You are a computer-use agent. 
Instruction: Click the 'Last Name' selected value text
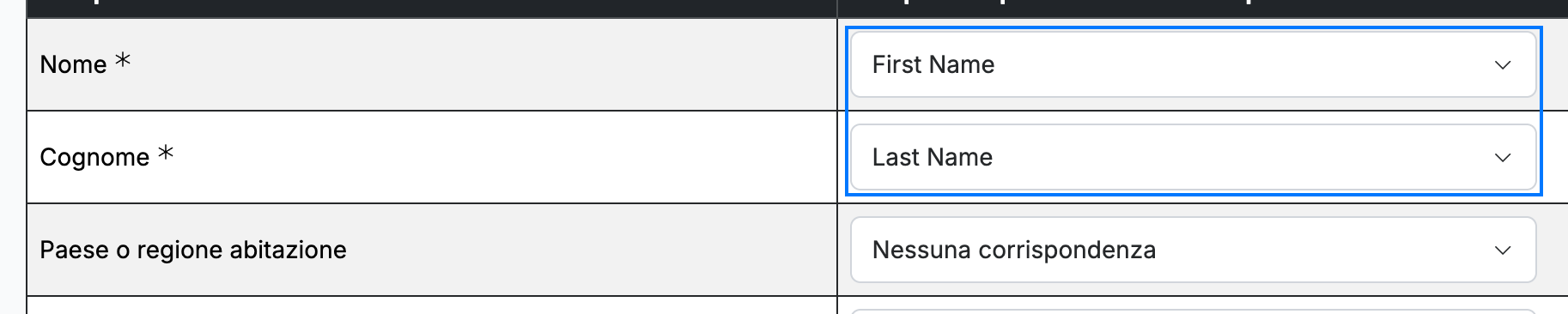pyautogui.click(x=933, y=157)
